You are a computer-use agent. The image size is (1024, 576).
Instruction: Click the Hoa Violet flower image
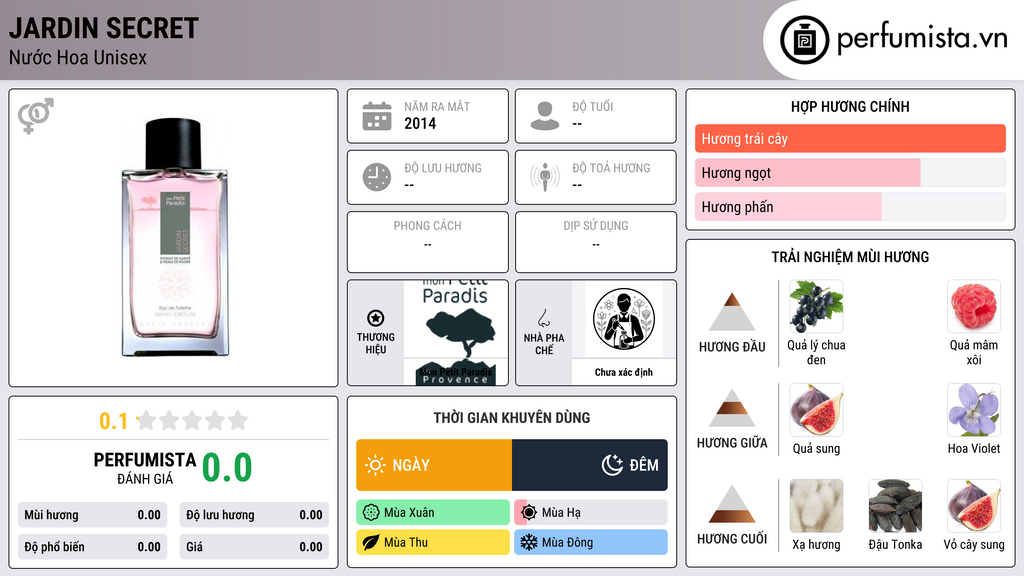974,410
